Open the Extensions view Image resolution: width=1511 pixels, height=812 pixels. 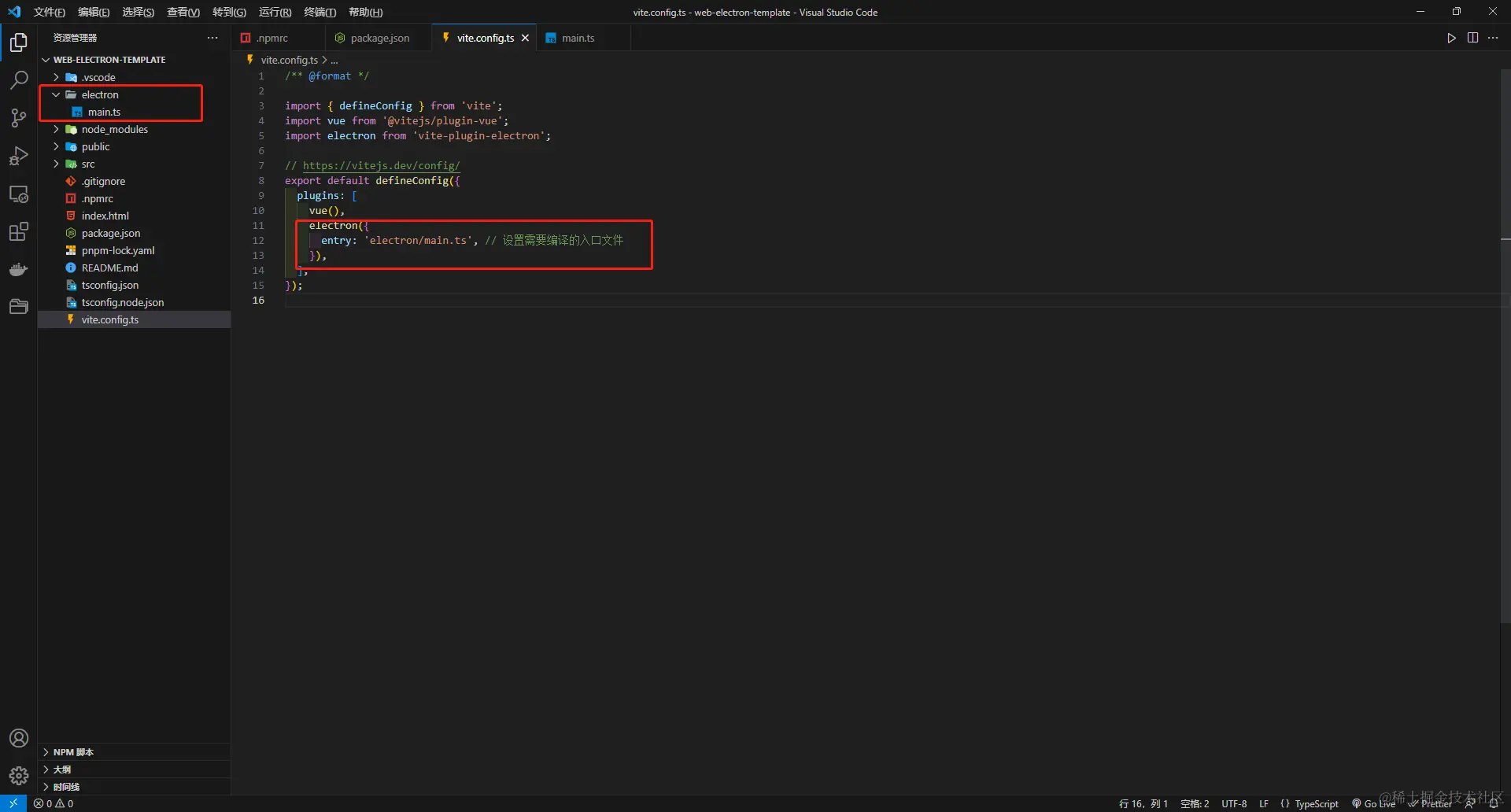[x=19, y=232]
